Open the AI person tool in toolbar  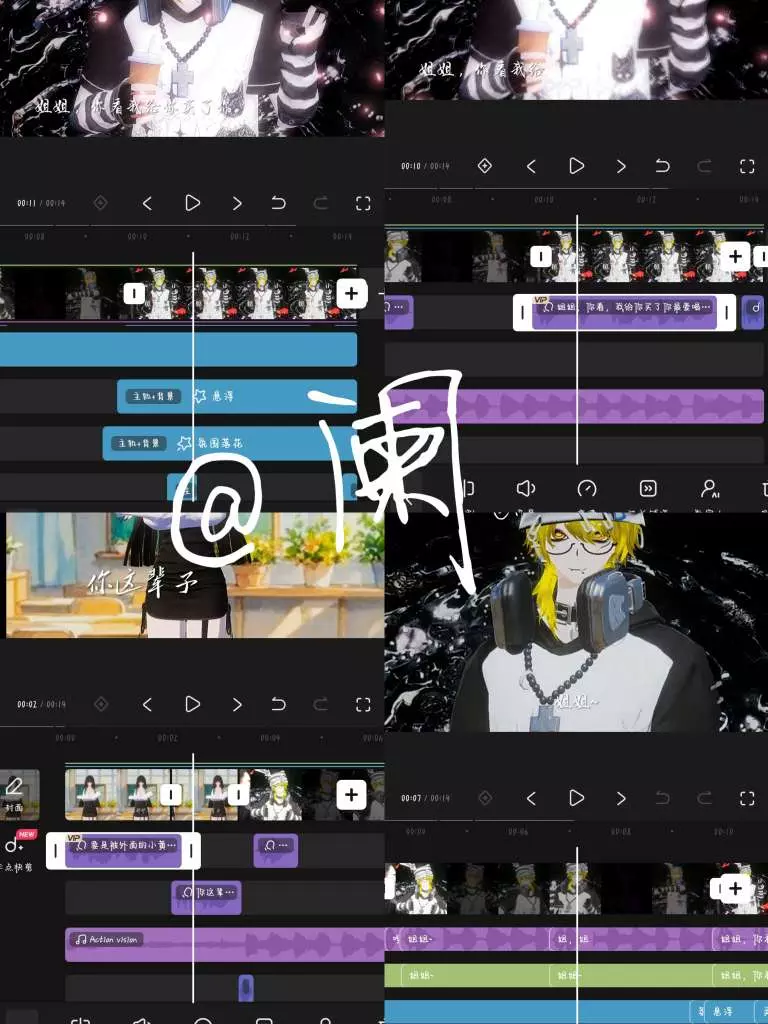pos(710,488)
